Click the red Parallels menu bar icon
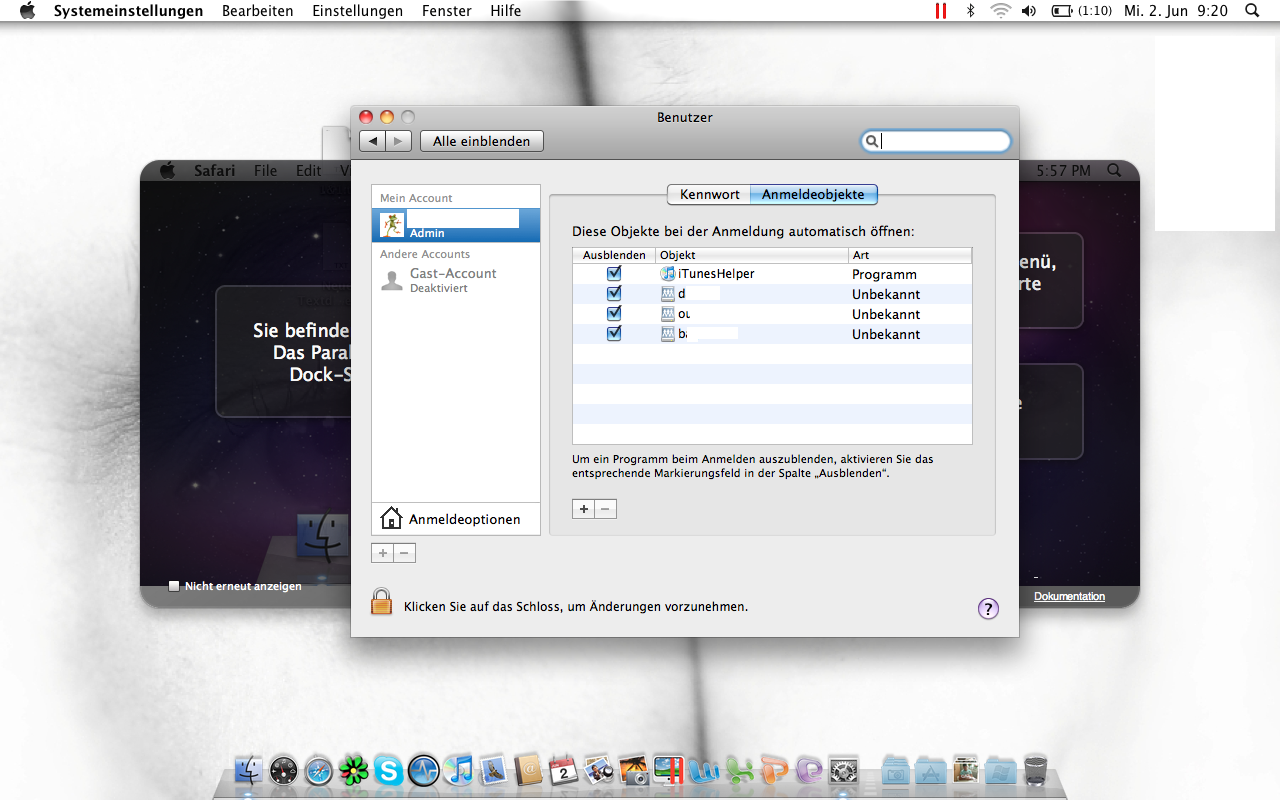This screenshot has width=1280, height=800. [940, 11]
